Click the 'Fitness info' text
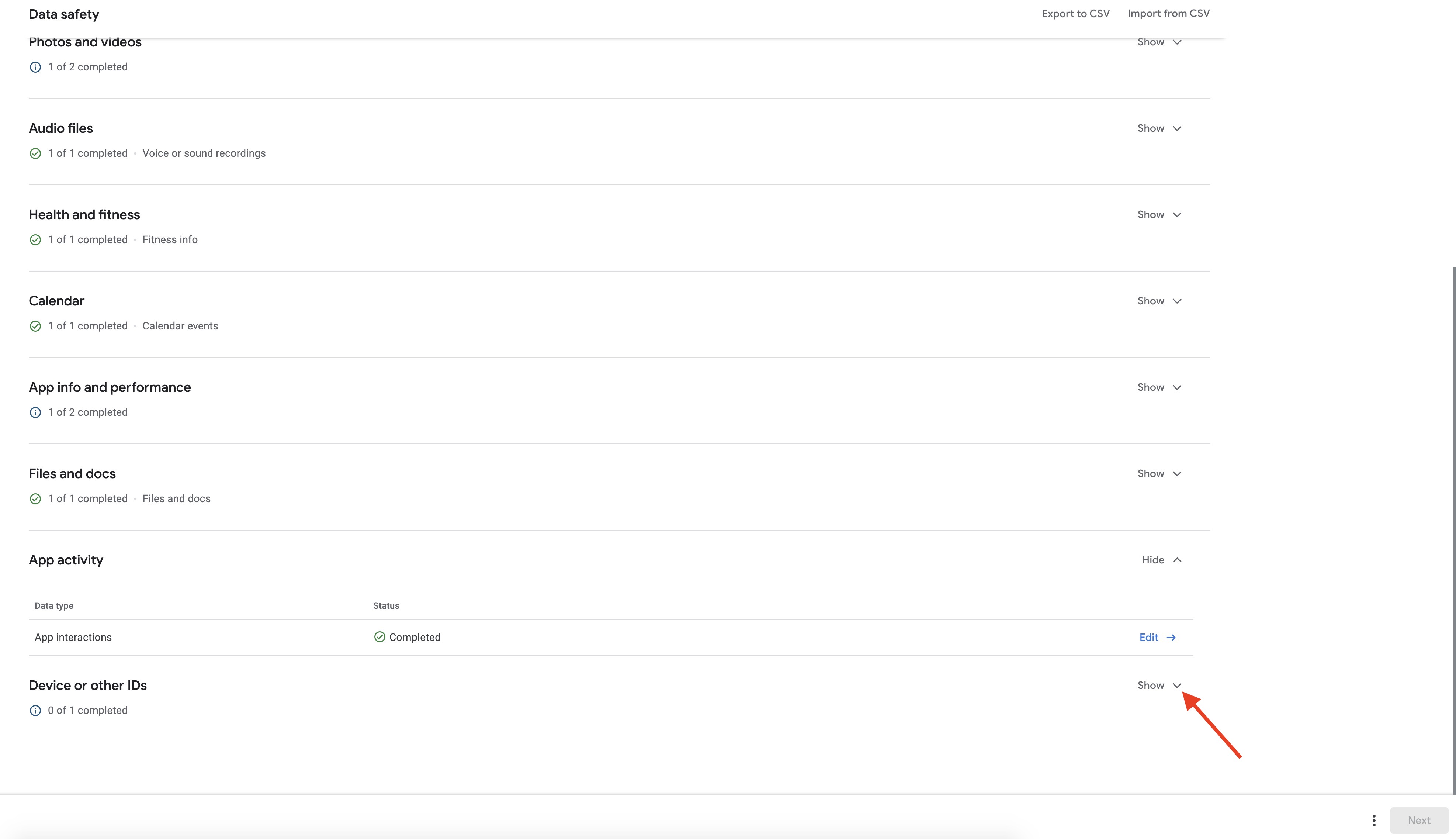Viewport: 1456px width, 839px height. [170, 240]
